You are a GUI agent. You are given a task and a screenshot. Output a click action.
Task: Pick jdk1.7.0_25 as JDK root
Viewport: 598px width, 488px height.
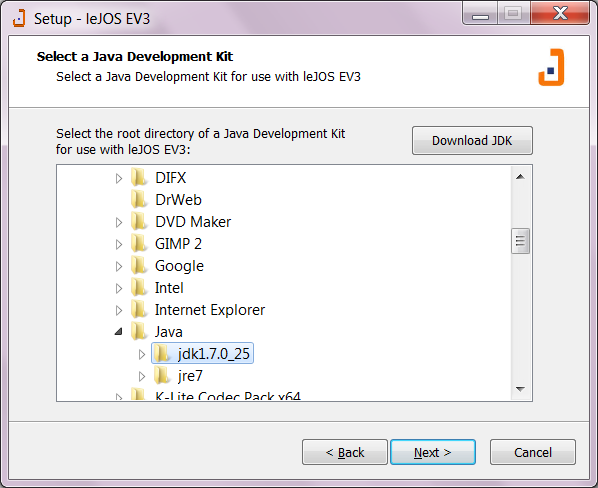(x=214, y=354)
